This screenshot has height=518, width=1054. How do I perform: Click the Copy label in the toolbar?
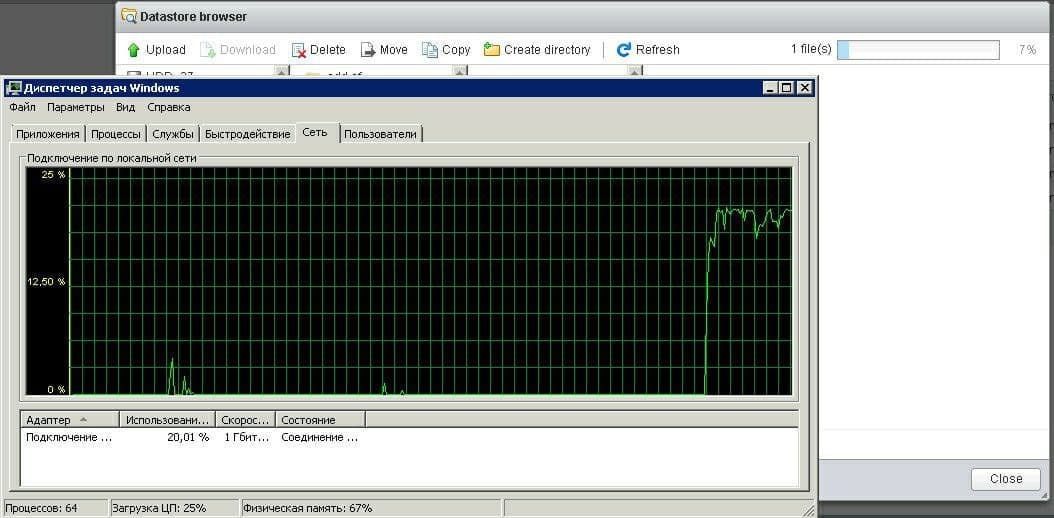(x=456, y=50)
